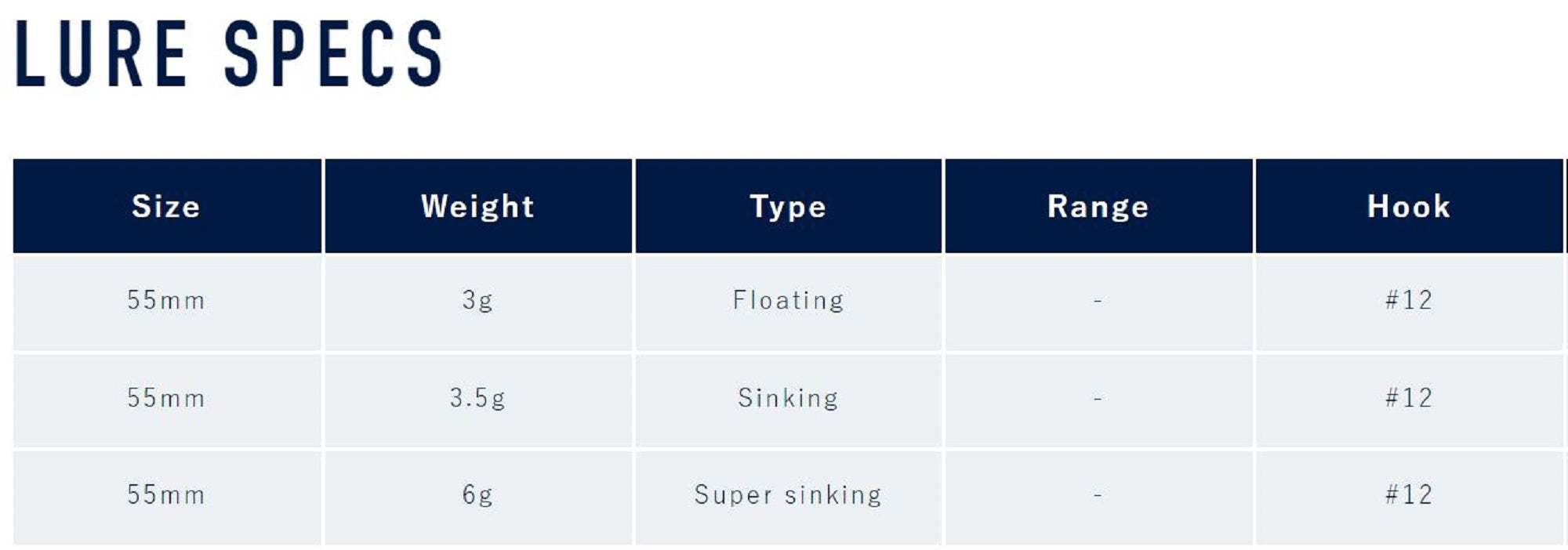The image size is (1568, 550).
Task: Click the 55mm size in Super sinking row
Action: point(166,495)
